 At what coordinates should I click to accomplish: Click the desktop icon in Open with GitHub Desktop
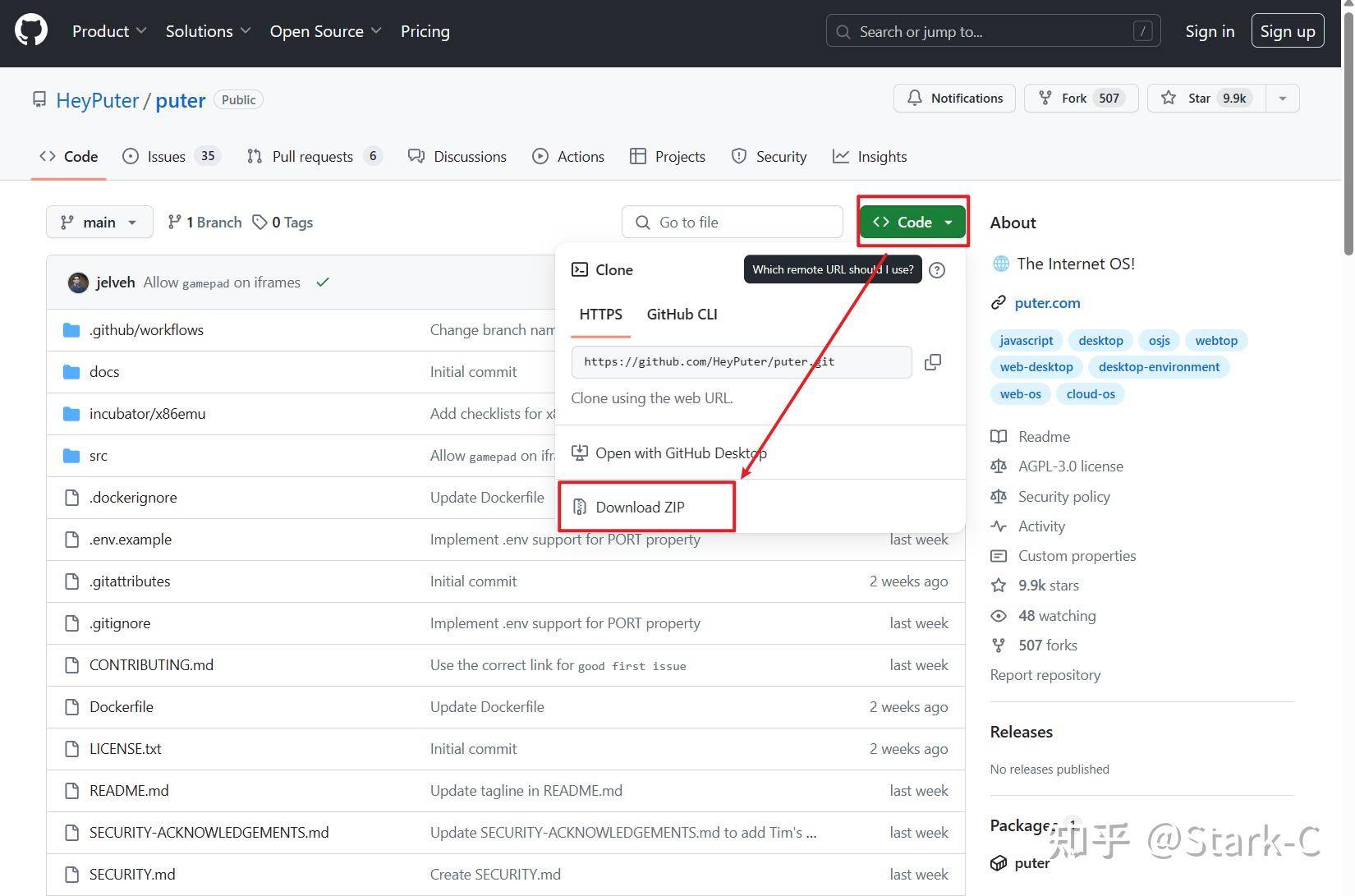(580, 453)
